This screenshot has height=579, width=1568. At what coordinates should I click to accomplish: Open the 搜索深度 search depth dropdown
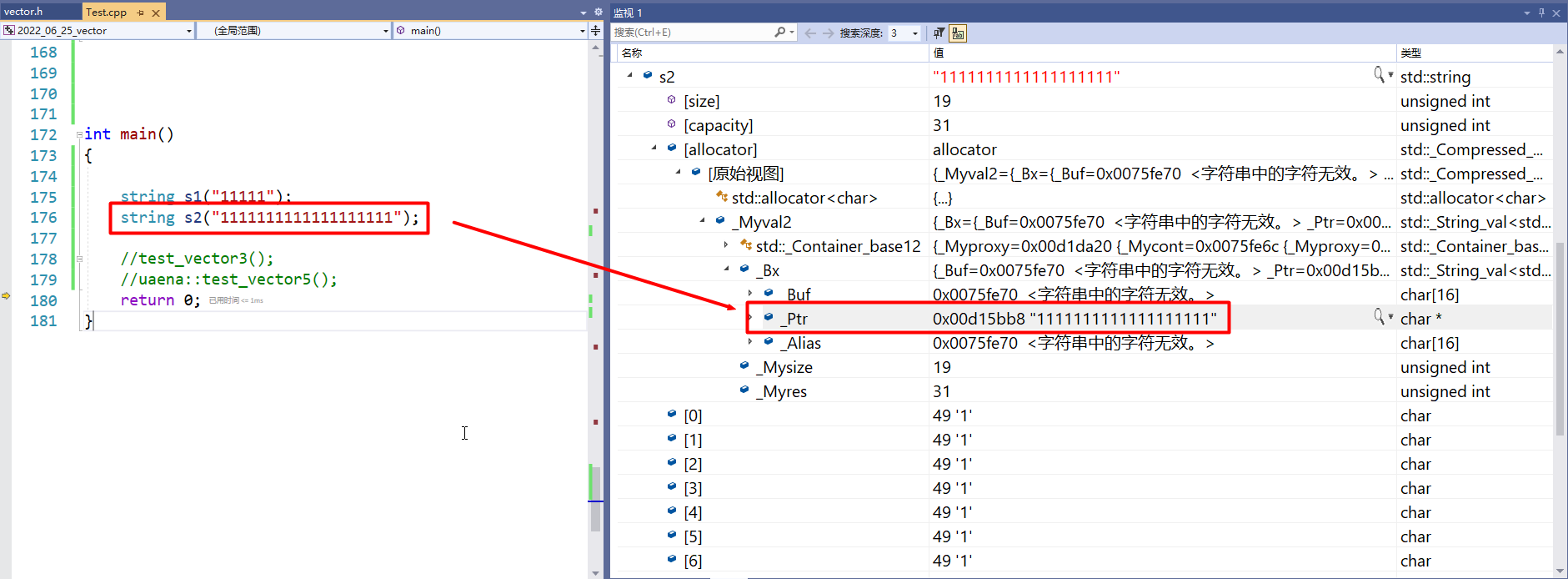(915, 33)
